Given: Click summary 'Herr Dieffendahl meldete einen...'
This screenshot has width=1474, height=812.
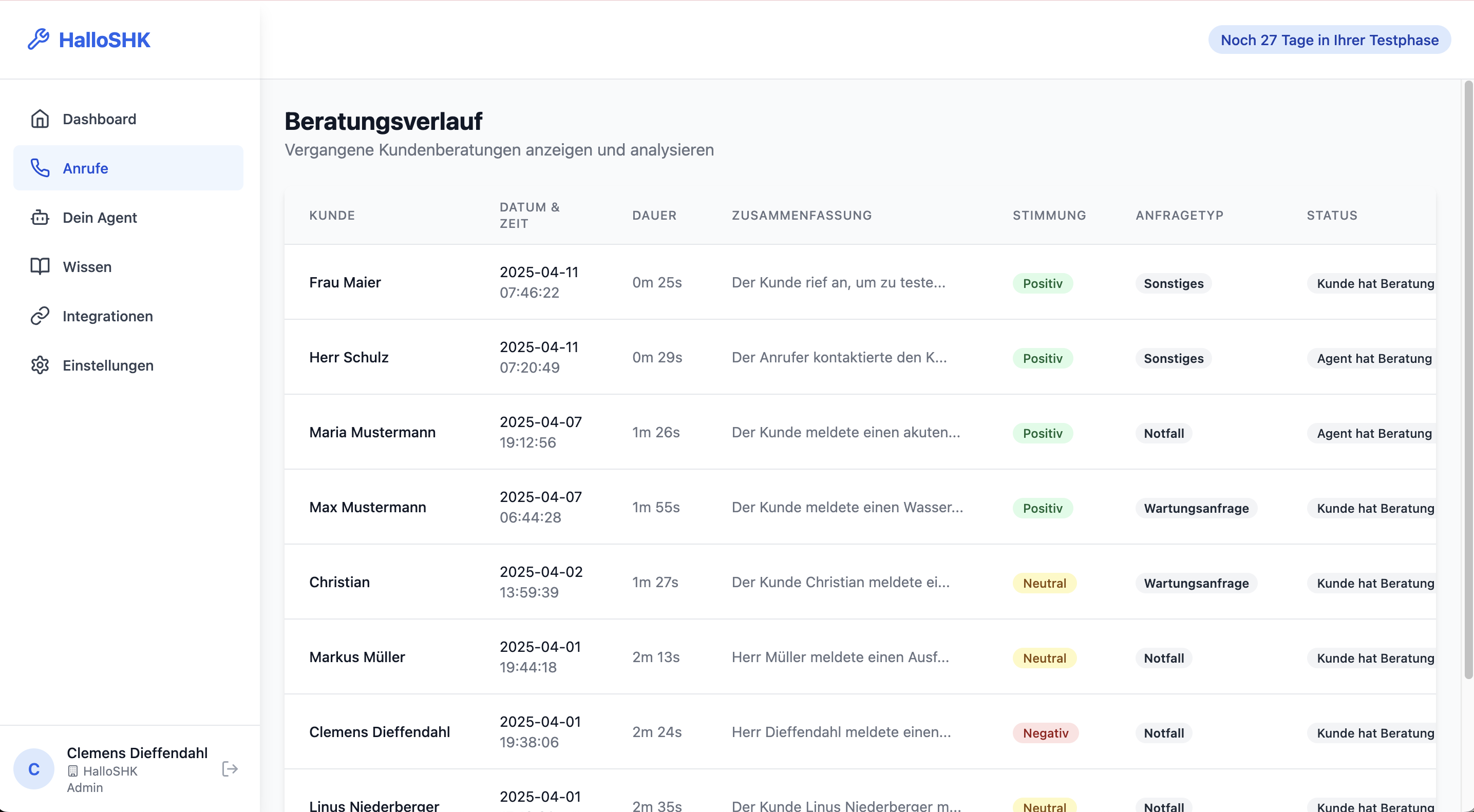Looking at the screenshot, I should click(x=841, y=731).
